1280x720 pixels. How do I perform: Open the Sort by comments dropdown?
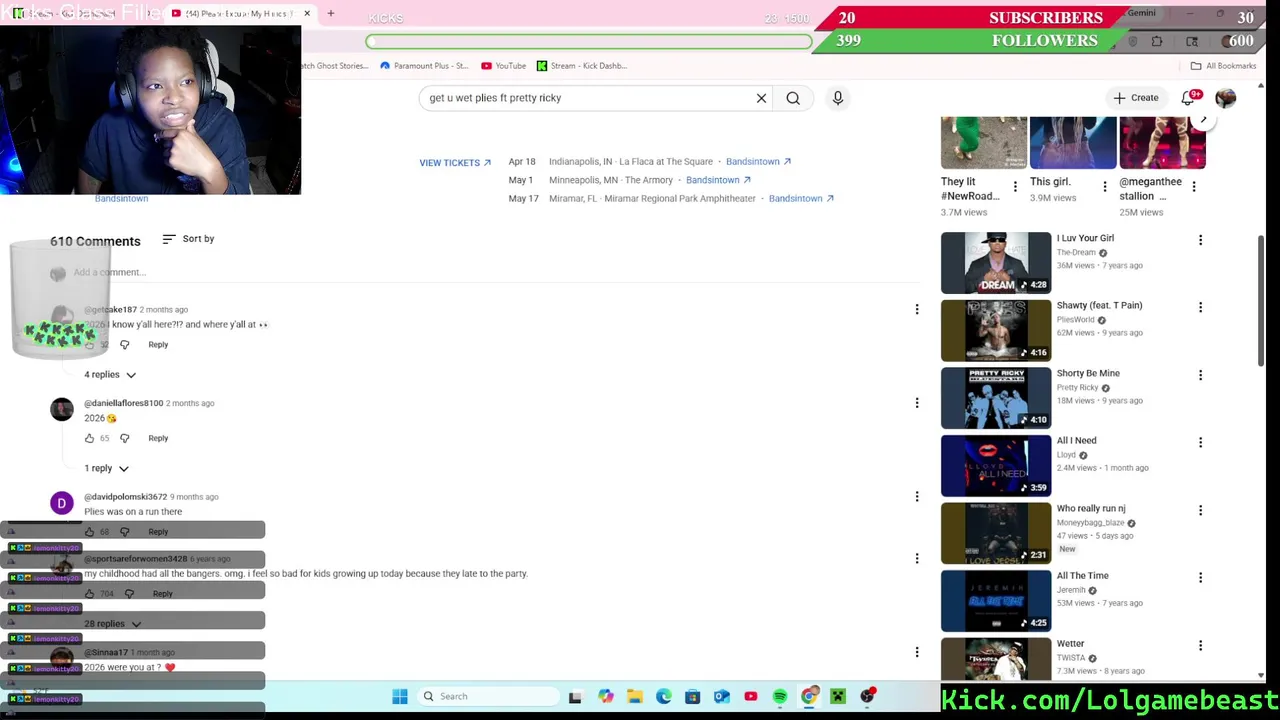pyautogui.click(x=188, y=239)
